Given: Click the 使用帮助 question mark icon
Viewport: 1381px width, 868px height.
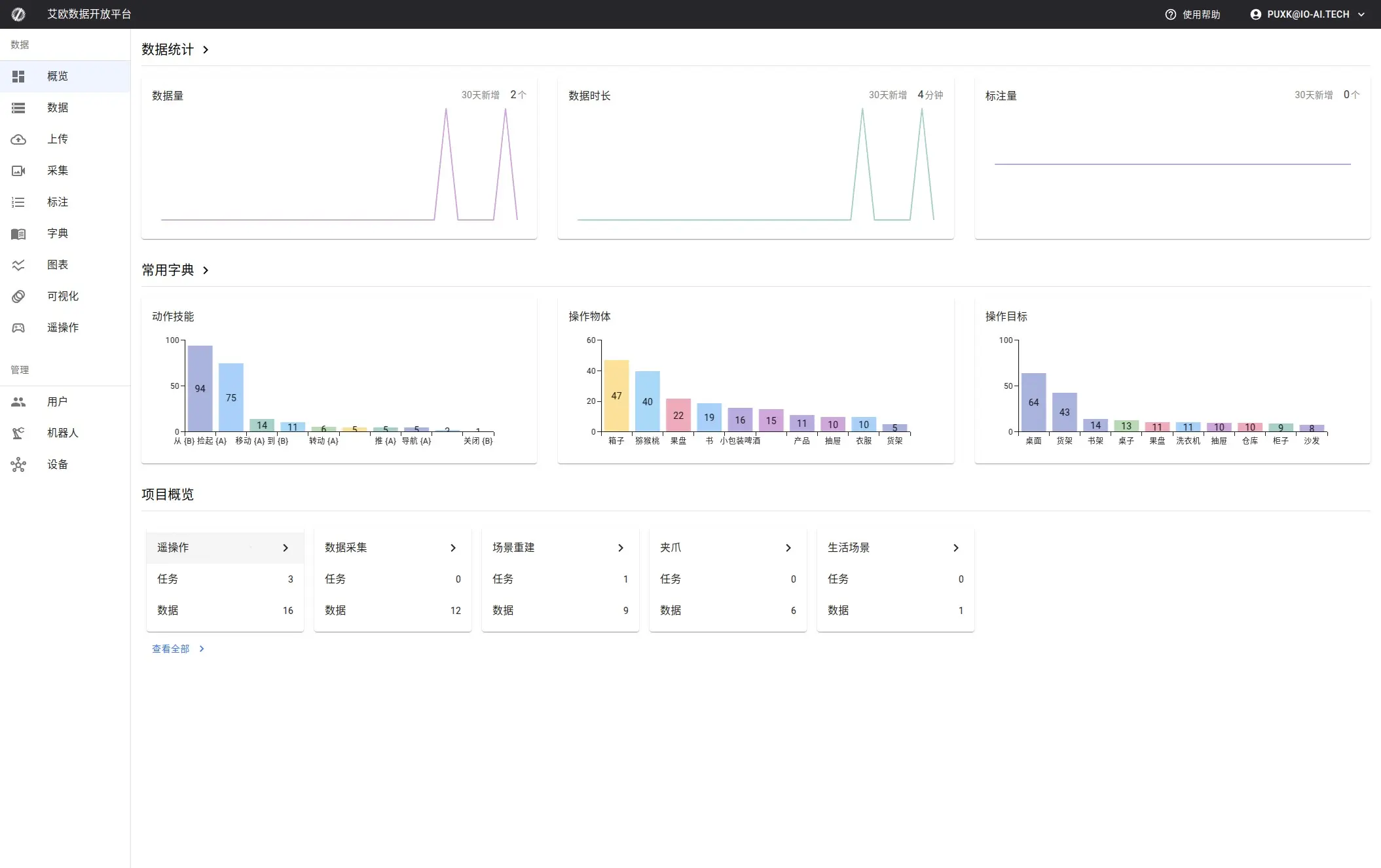Looking at the screenshot, I should click(1171, 14).
